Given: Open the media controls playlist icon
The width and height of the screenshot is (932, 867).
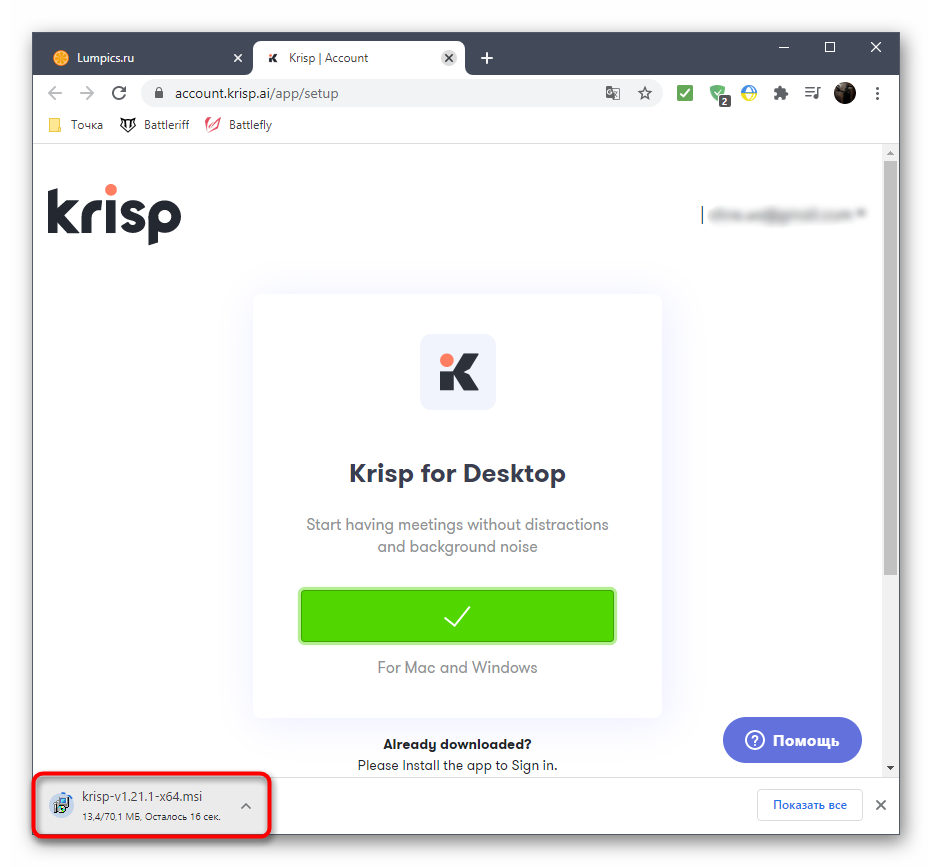Looking at the screenshot, I should [x=812, y=93].
